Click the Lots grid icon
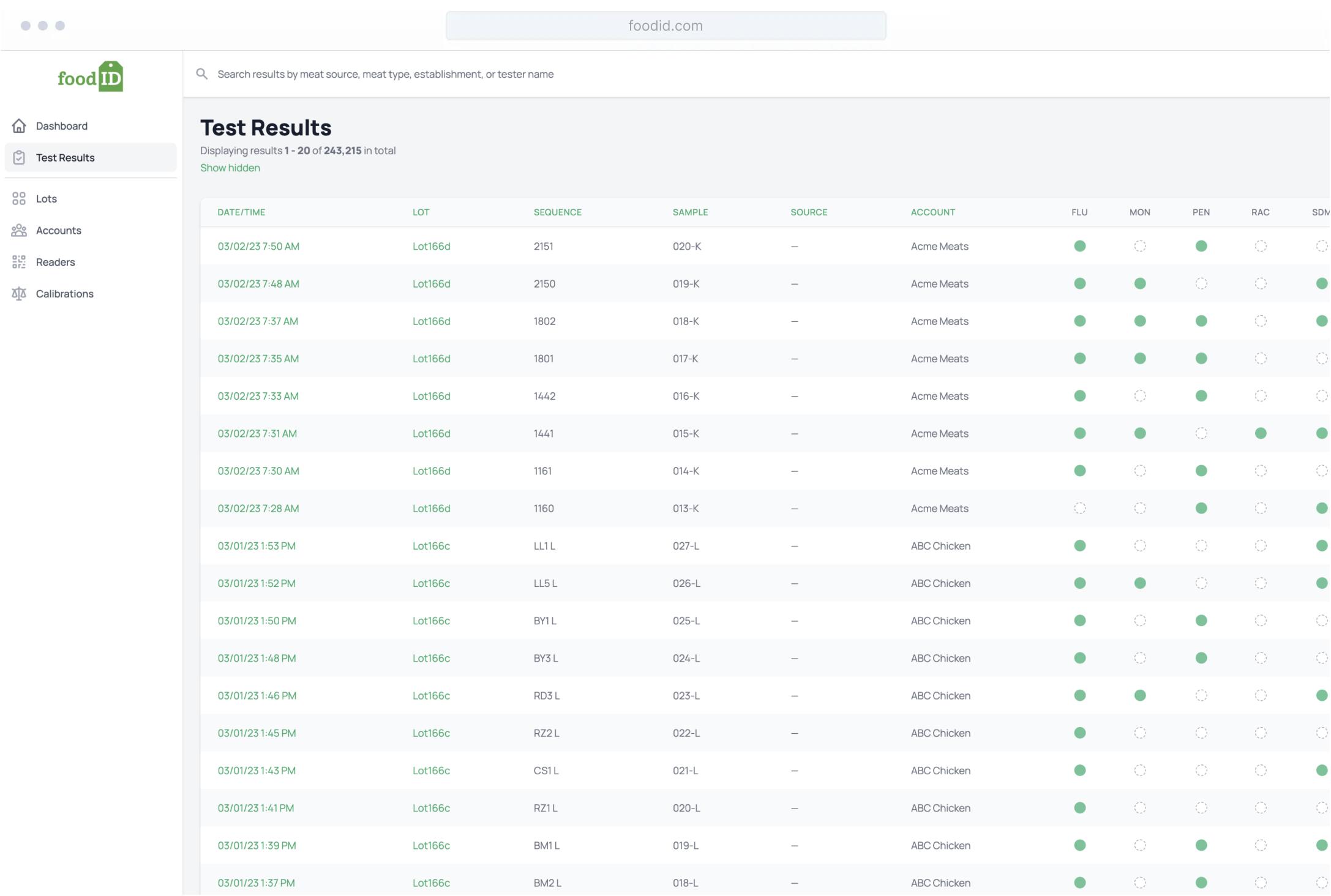Viewport: 1331px width, 896px height. 19,199
